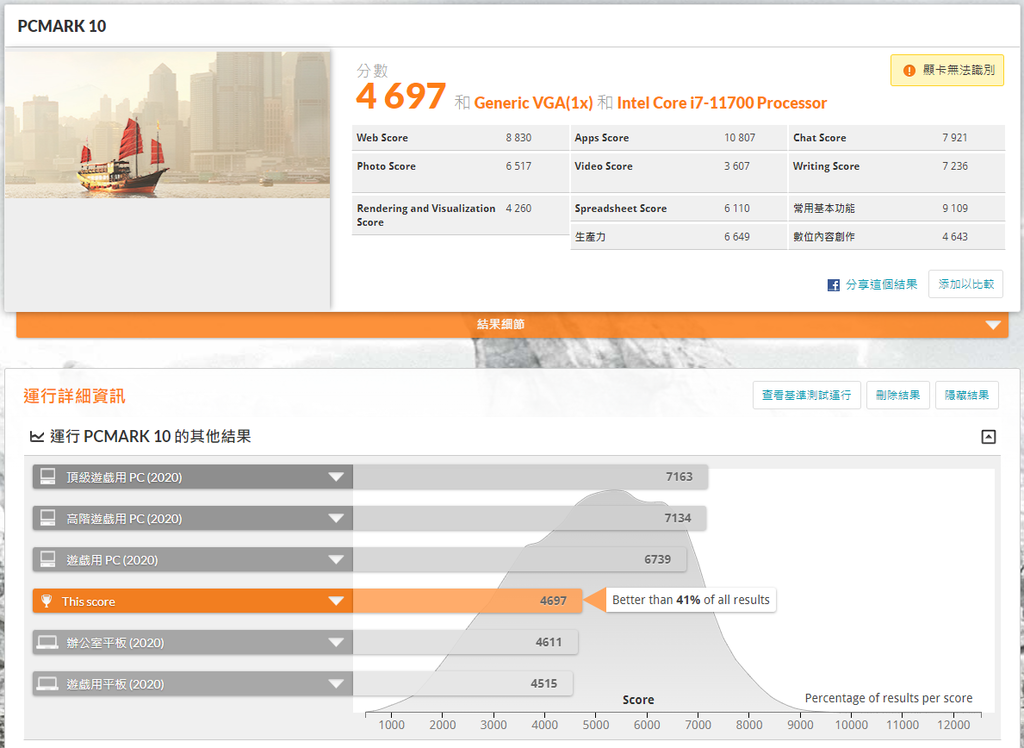Expand 頂級遊戲用 PC (2020) row arrow
The width and height of the screenshot is (1024, 748).
coord(336,477)
